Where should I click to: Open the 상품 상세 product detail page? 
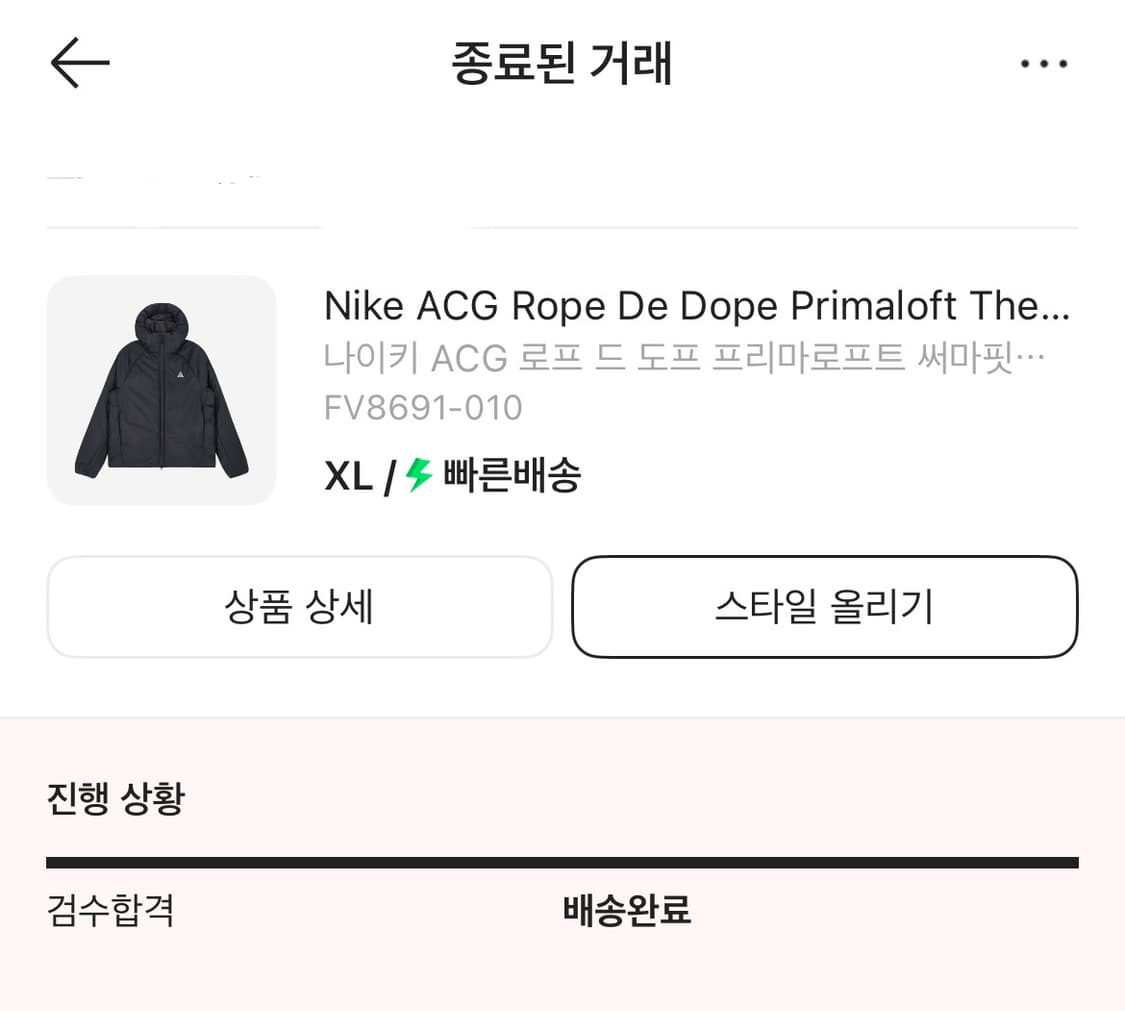tap(299, 607)
